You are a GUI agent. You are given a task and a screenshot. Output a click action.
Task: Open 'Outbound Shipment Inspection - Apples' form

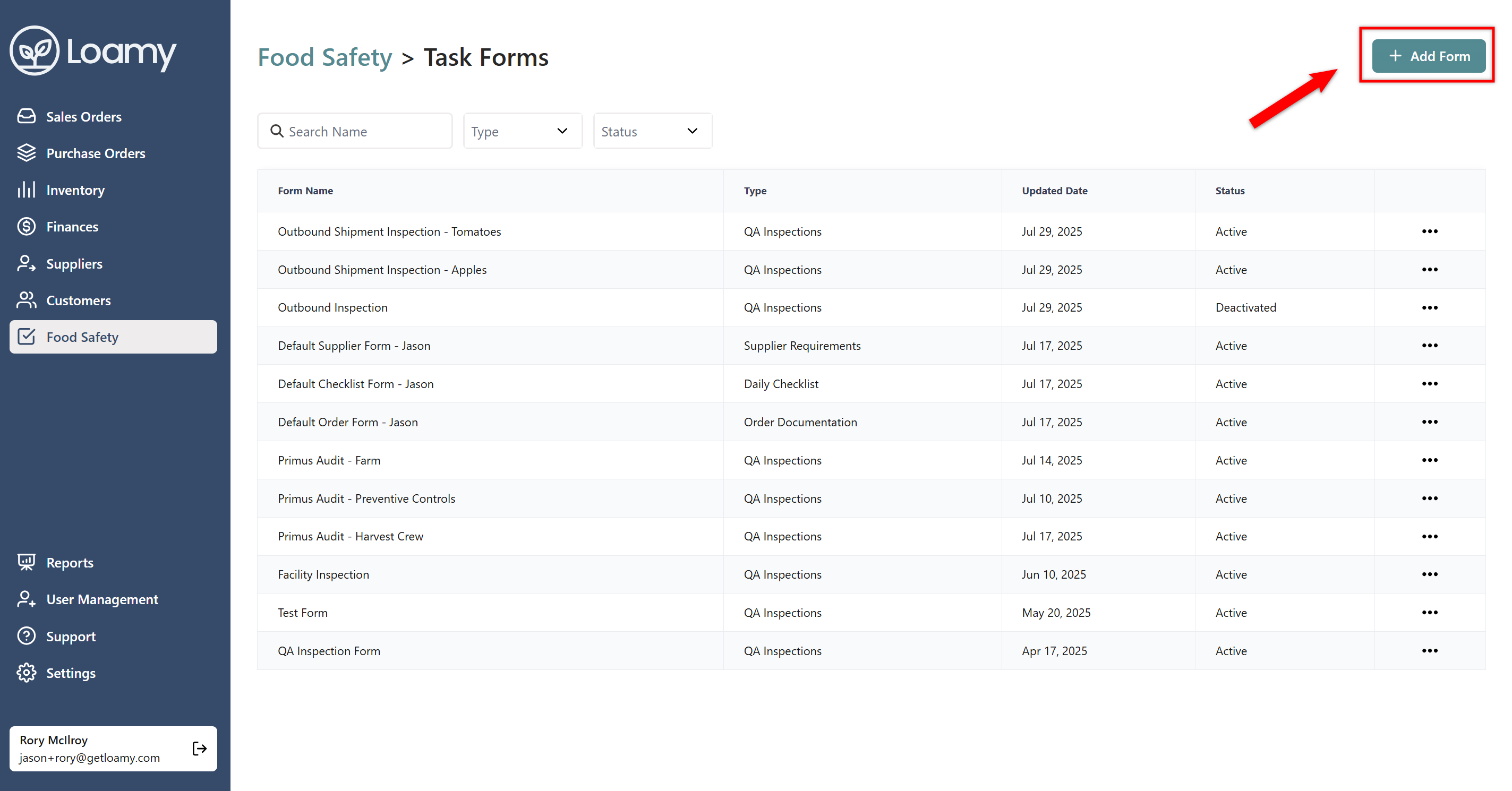(382, 269)
